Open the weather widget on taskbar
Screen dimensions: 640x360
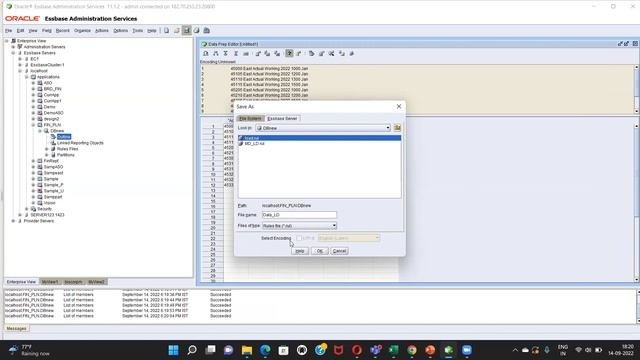tap(29, 350)
